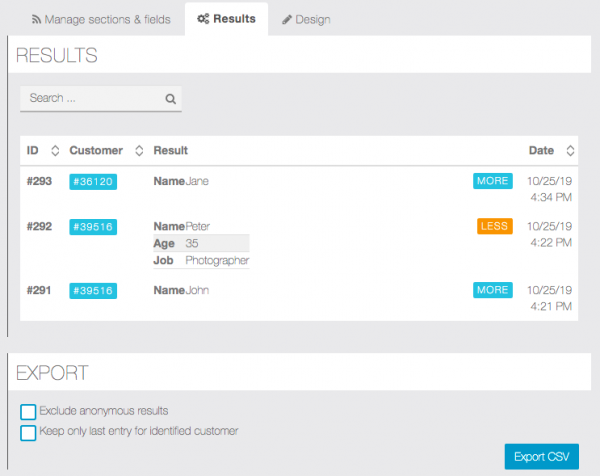Screen dimensions: 600x476
Task: Open customer #39516 badge in row #291
Action: 93,291
